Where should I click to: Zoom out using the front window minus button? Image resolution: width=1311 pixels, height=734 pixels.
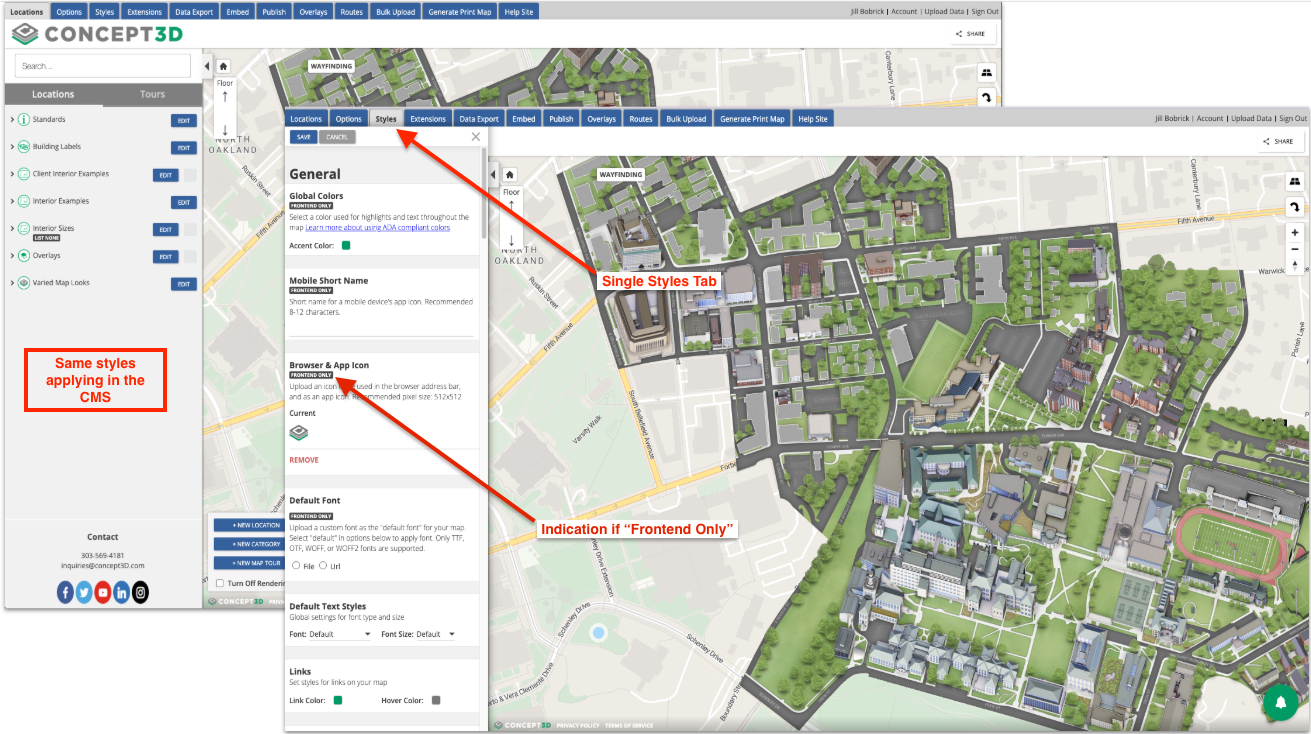[1295, 249]
